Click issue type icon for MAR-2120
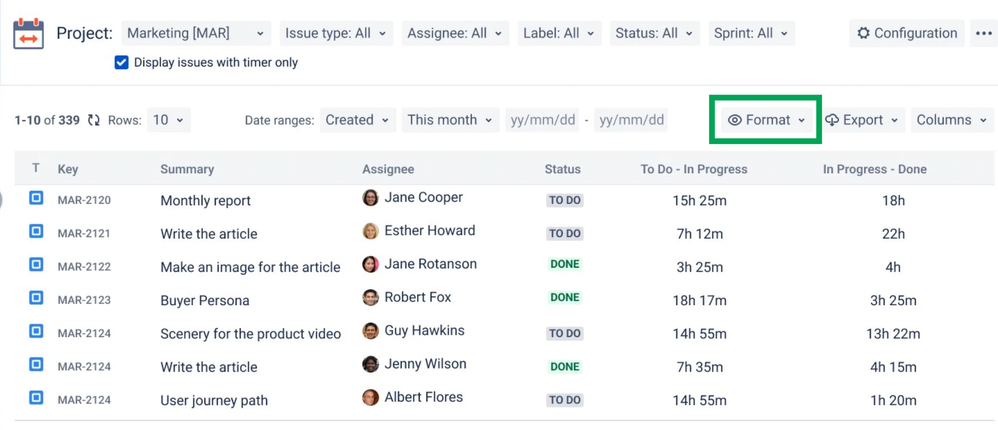 point(36,198)
